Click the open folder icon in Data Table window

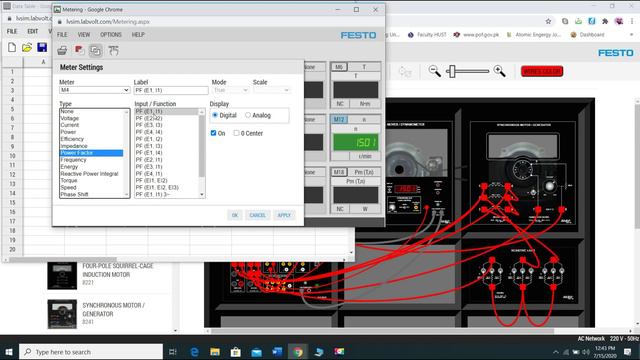(x=27, y=47)
